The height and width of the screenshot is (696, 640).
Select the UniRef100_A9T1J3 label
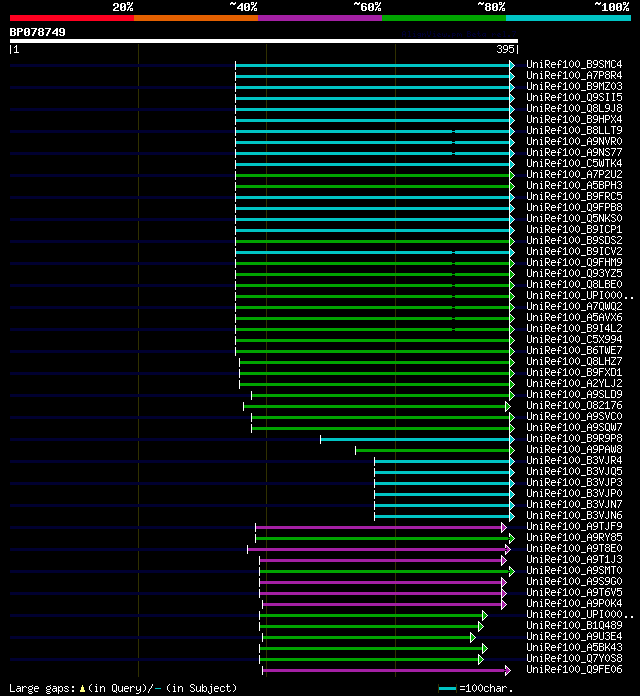[x=574, y=559]
